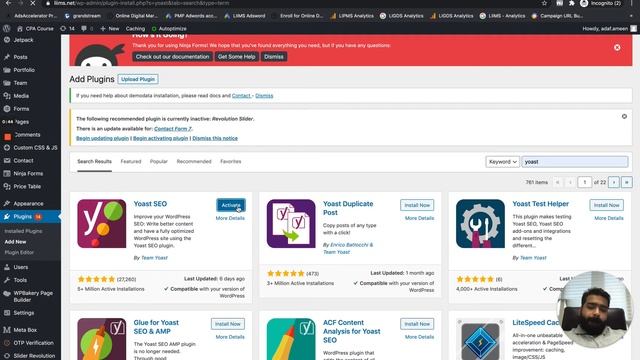
Task: Click the WordPress logo in admin bar
Action: 7,29
